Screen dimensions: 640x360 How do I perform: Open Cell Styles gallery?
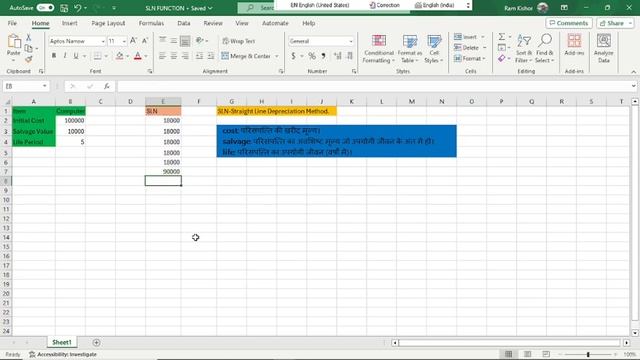434,49
